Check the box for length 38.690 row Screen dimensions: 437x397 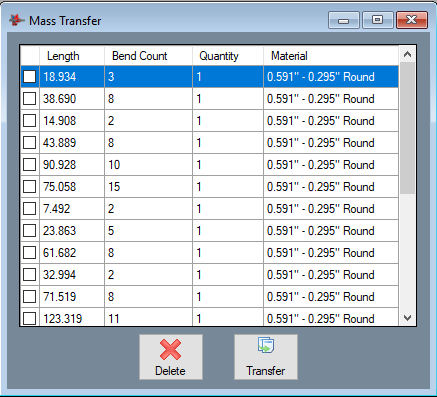(x=30, y=99)
